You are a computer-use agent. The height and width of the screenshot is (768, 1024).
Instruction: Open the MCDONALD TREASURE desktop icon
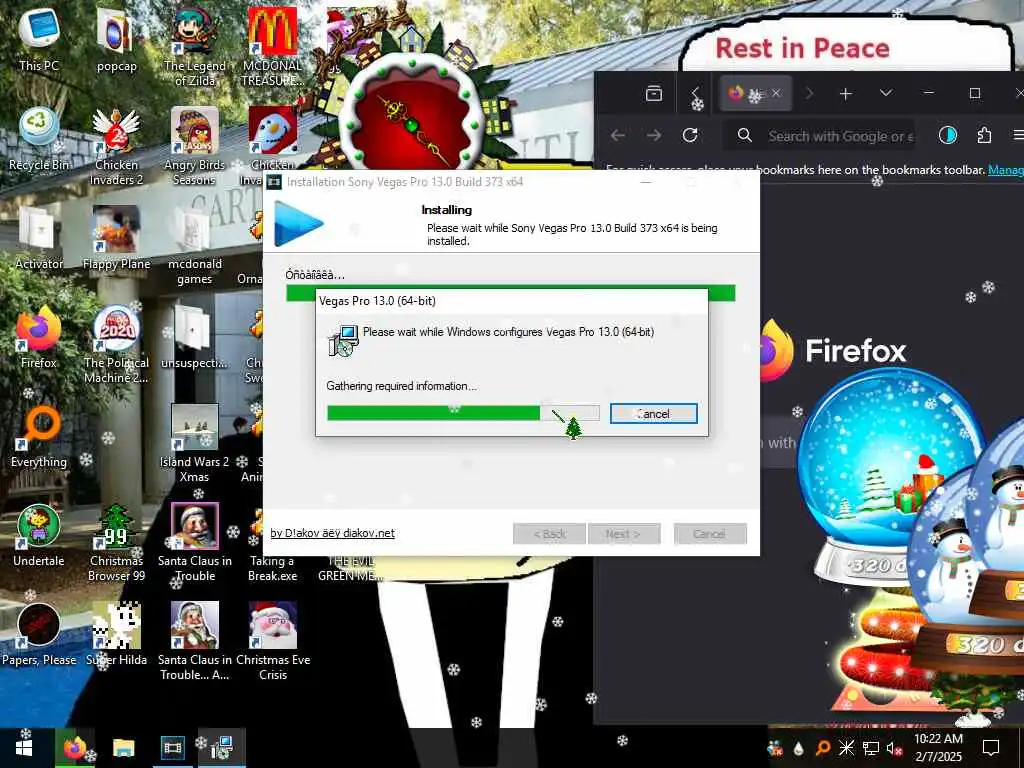(x=272, y=46)
